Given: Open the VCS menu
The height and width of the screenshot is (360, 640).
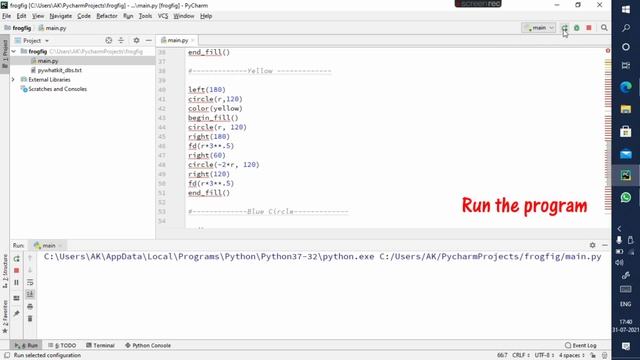Looking at the screenshot, I should [x=163, y=16].
